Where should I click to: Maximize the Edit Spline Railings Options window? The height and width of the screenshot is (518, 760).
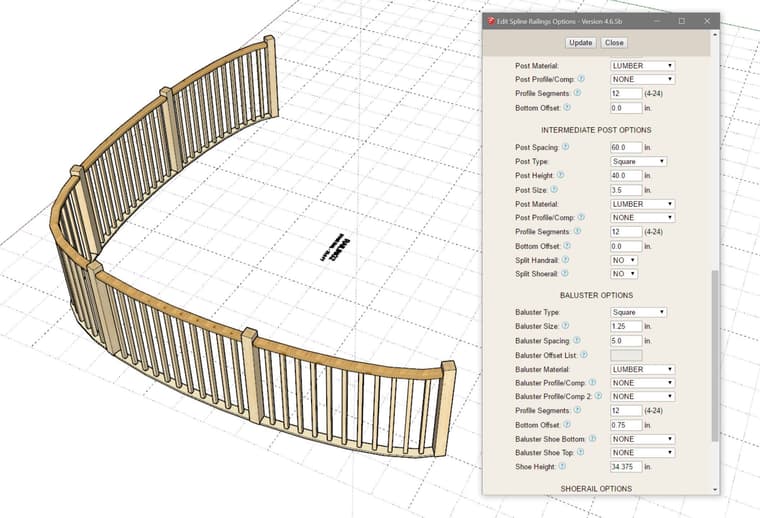tap(682, 21)
